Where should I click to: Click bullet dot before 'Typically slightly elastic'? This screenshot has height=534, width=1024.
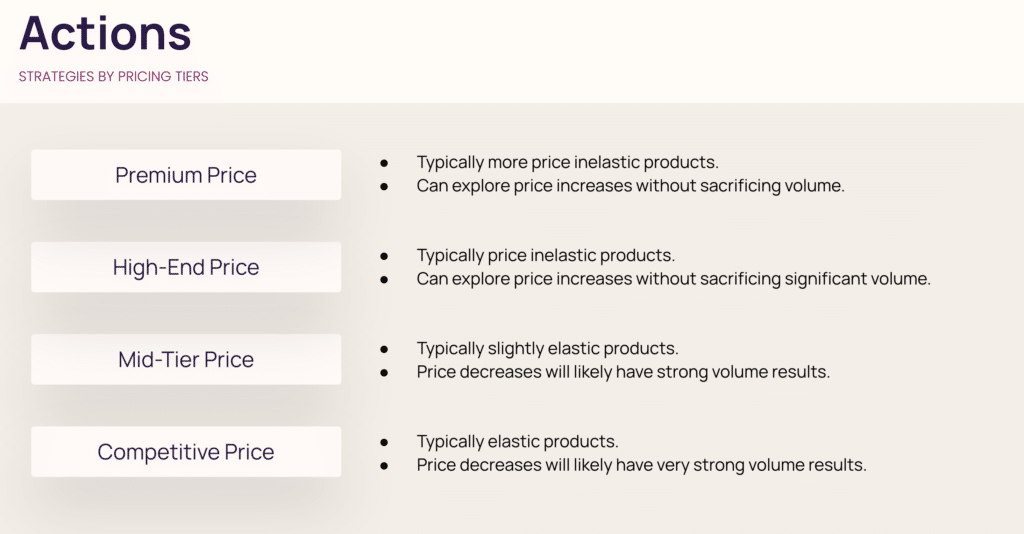pos(384,348)
